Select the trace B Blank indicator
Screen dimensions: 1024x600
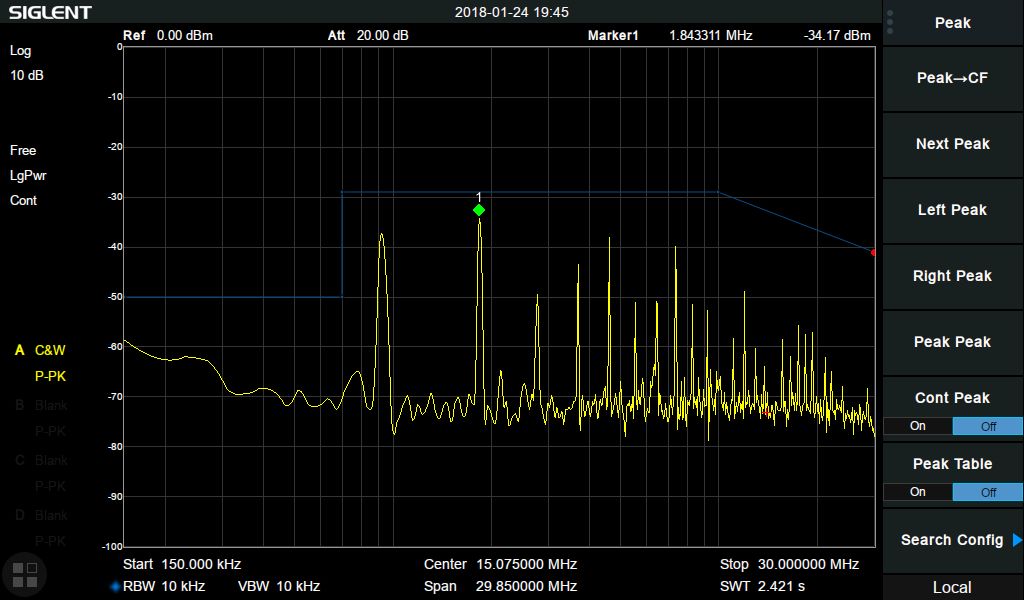tap(40, 405)
